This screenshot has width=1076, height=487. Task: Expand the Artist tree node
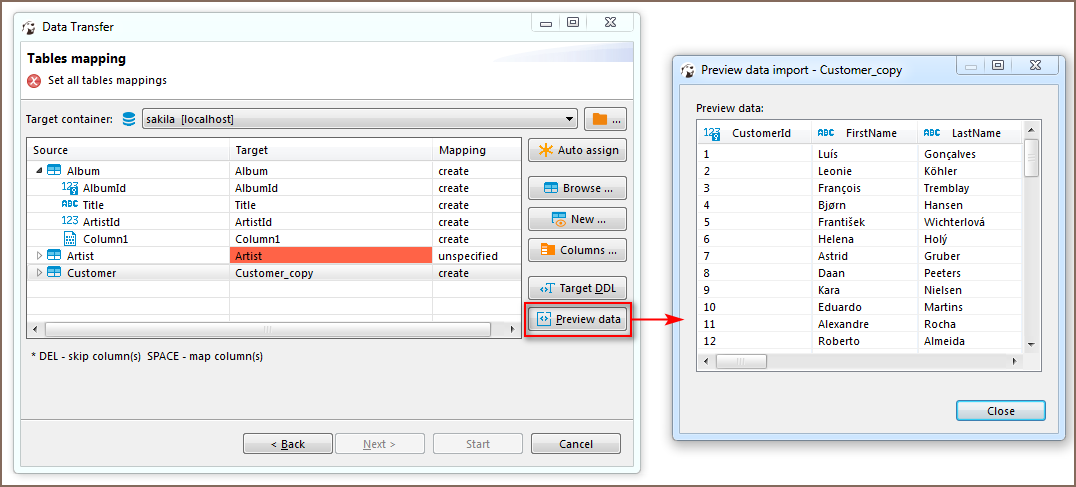40,256
